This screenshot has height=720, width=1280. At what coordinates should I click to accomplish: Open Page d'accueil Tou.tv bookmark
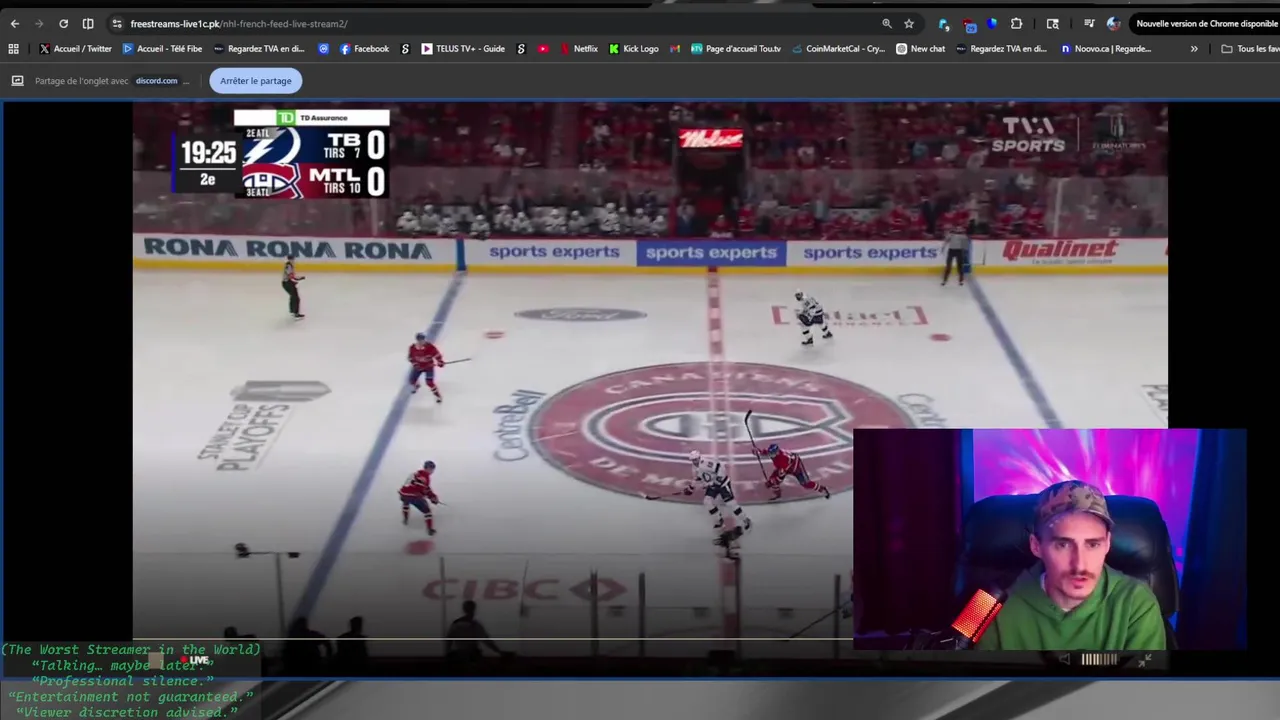pyautogui.click(x=736, y=48)
